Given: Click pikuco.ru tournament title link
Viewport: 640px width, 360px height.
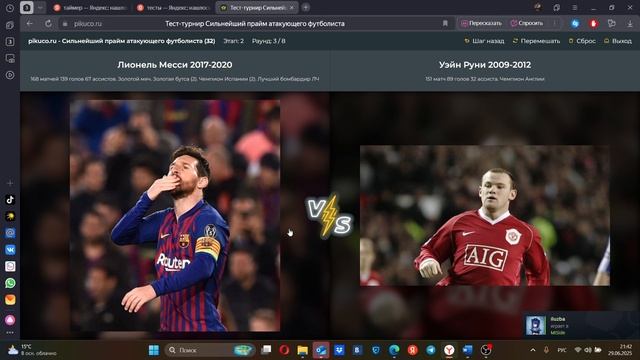Looking at the screenshot, I should click(122, 41).
